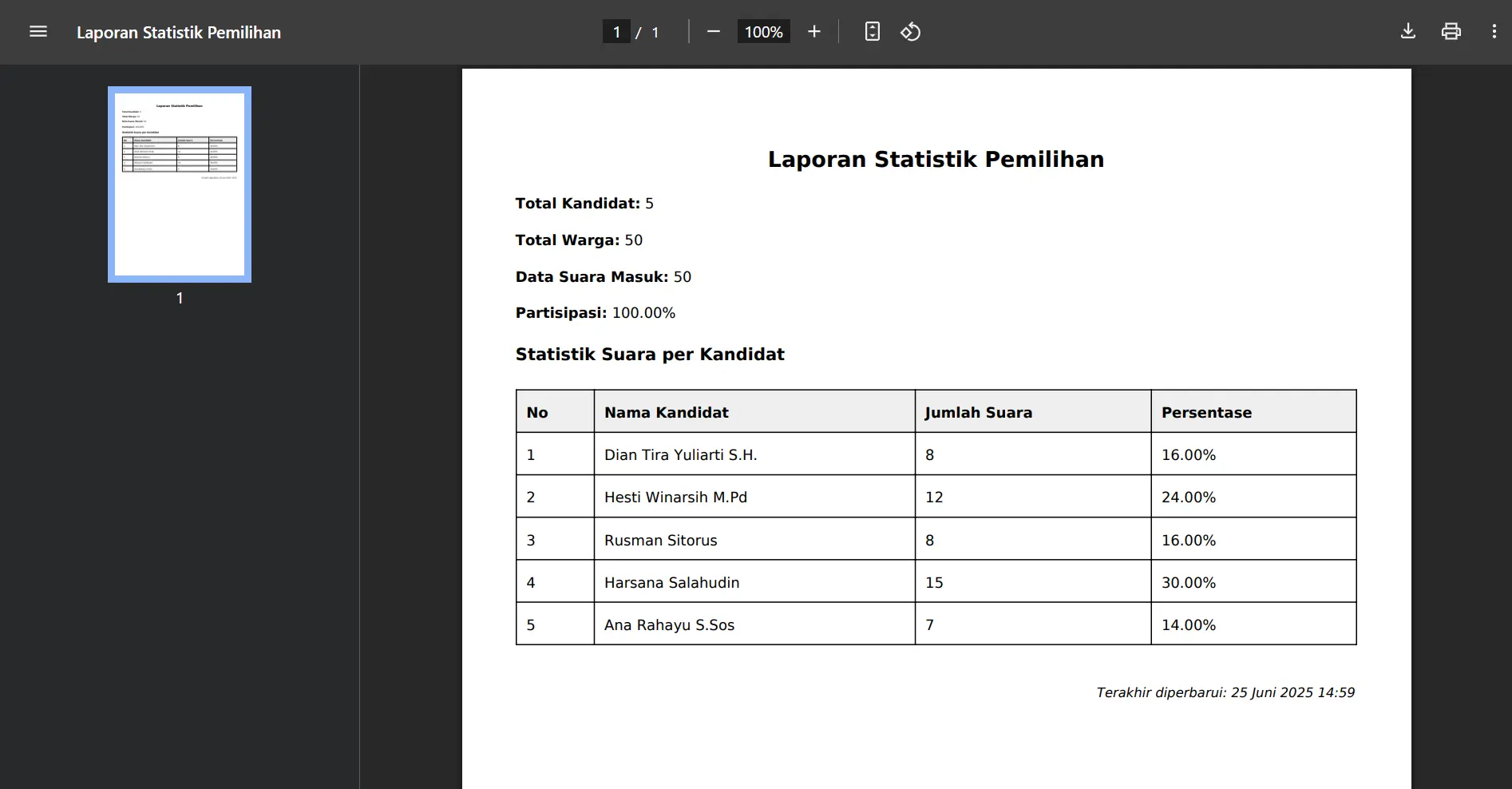Open zoom presets via the zoom percentage field
The height and width of the screenshot is (789, 1512).
tap(762, 31)
